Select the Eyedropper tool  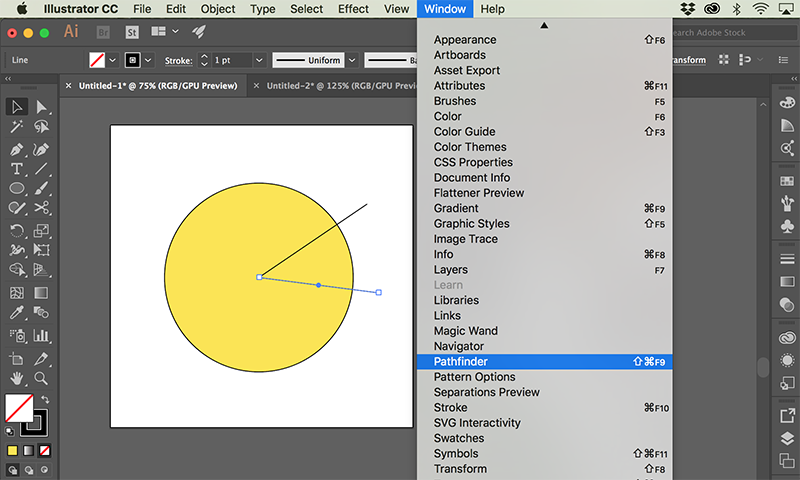pyautogui.click(x=16, y=312)
